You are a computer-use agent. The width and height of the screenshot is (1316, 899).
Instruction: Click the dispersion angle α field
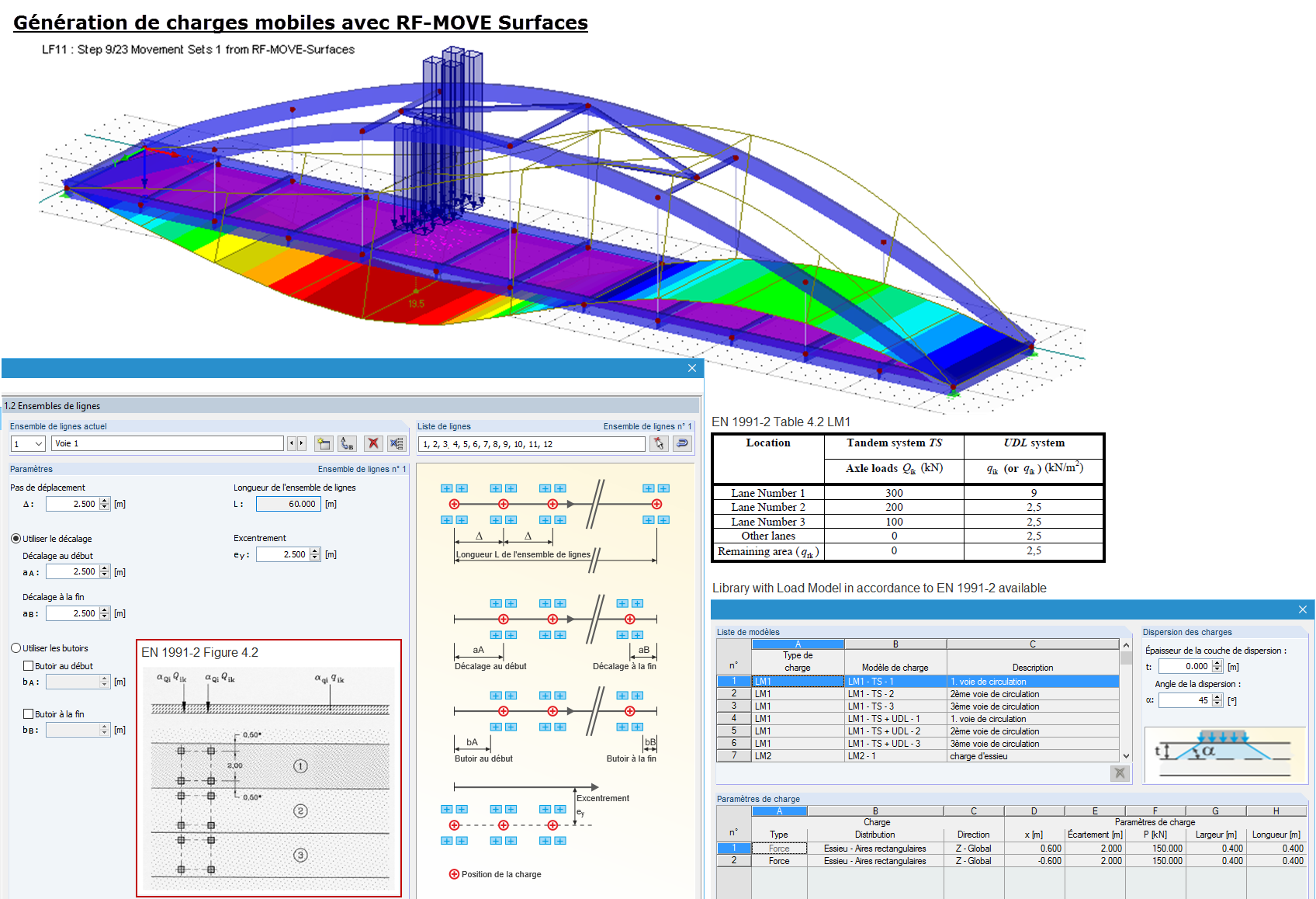tap(1185, 700)
